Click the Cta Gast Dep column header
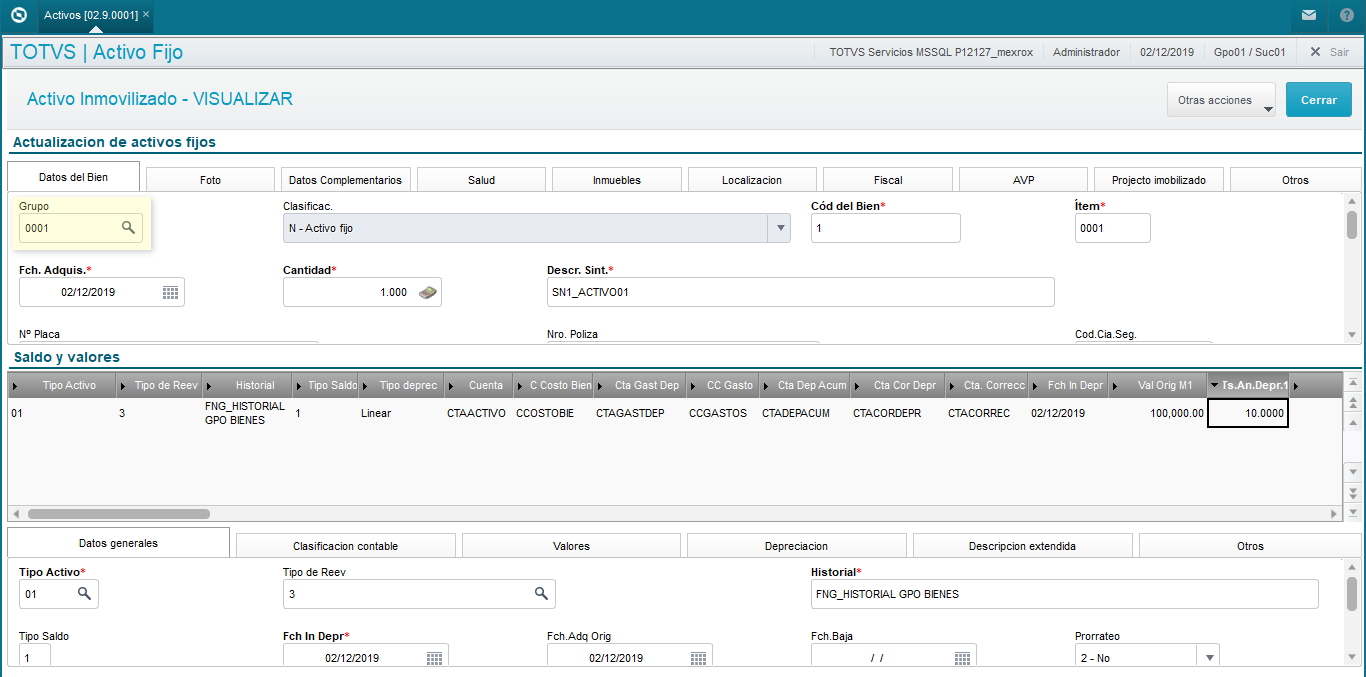This screenshot has height=677, width=1366. (x=641, y=385)
